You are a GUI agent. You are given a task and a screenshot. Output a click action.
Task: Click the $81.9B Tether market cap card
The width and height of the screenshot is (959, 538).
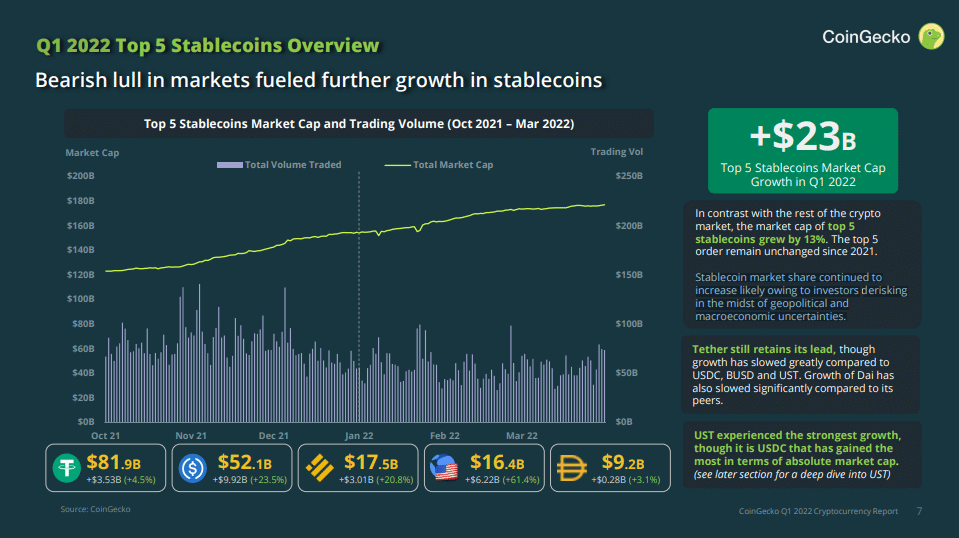107,468
